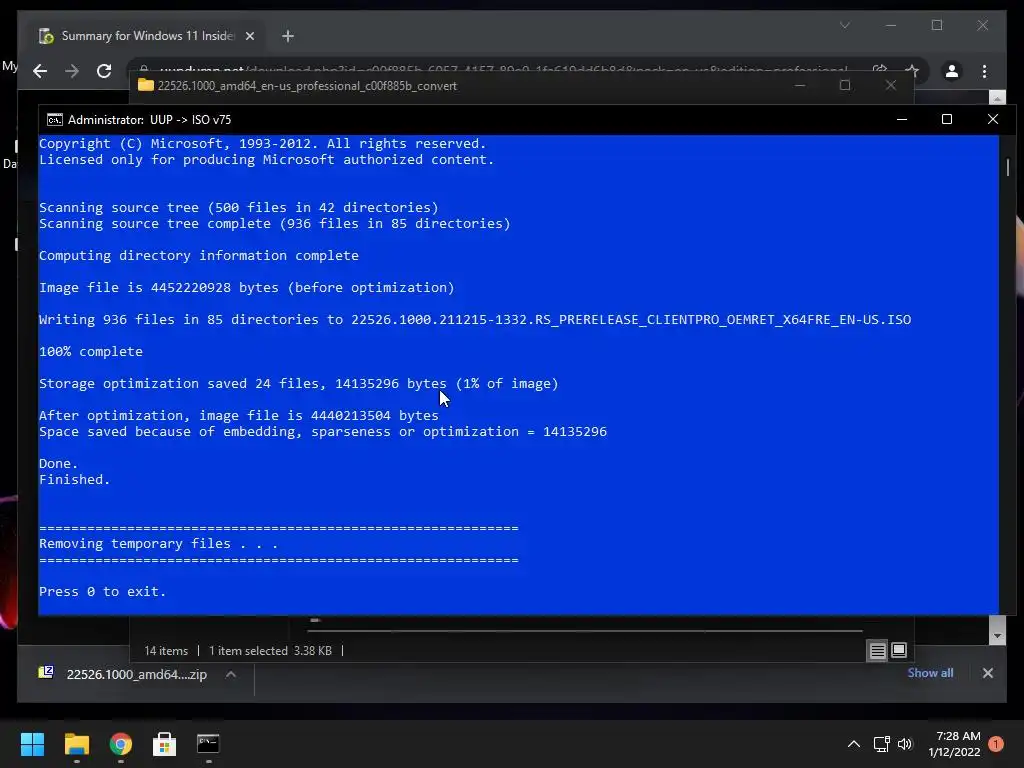
Task: Close the Summary for Windows 11 Insider tab
Action: [x=249, y=36]
